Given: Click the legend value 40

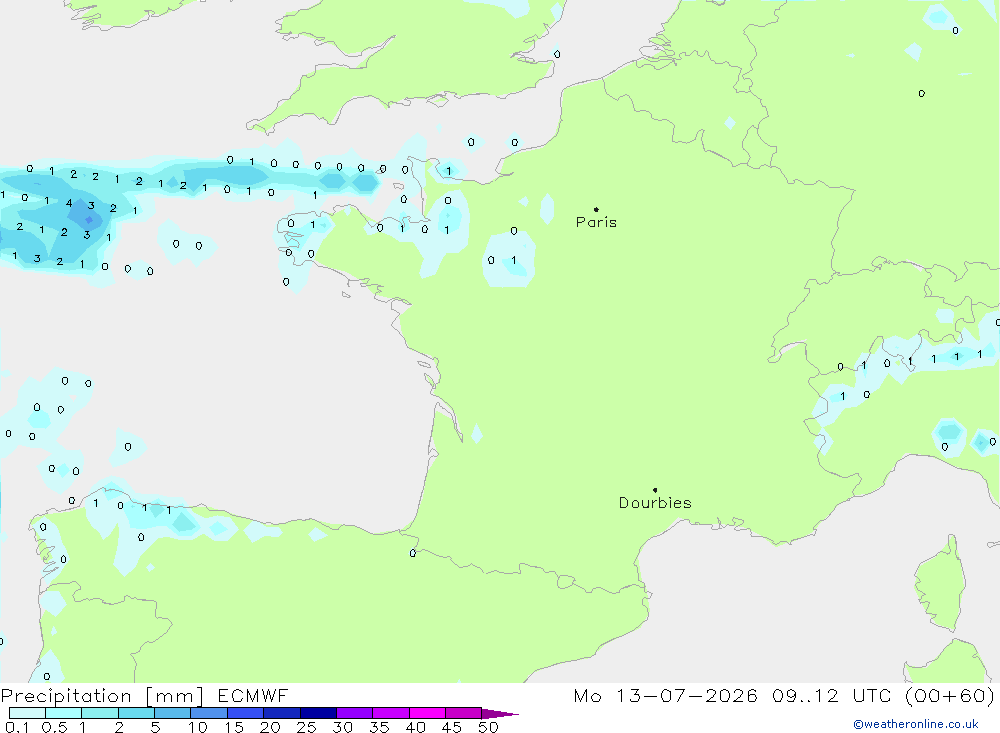Looking at the screenshot, I should (x=416, y=727).
